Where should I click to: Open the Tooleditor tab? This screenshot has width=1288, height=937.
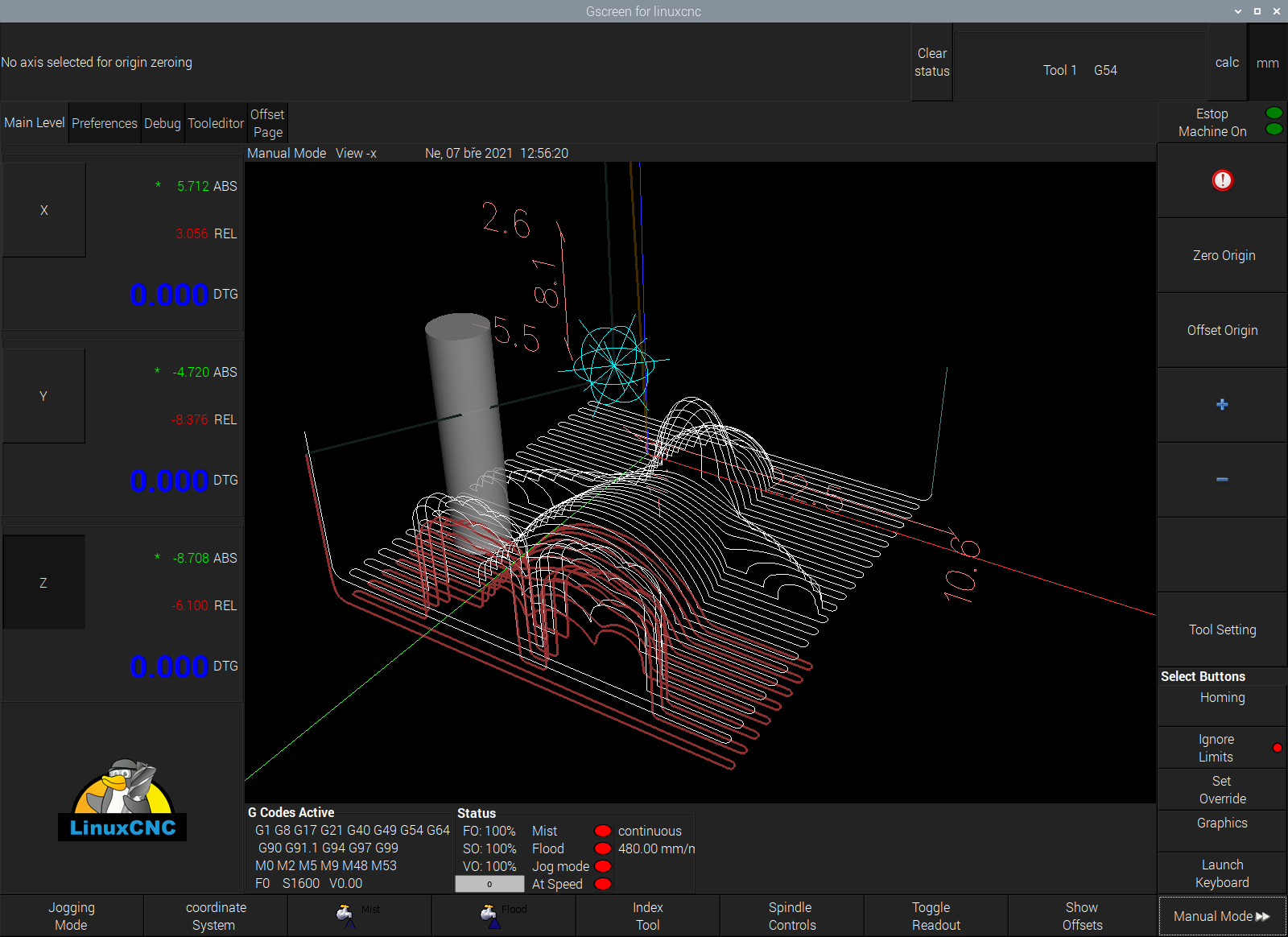[x=216, y=123]
